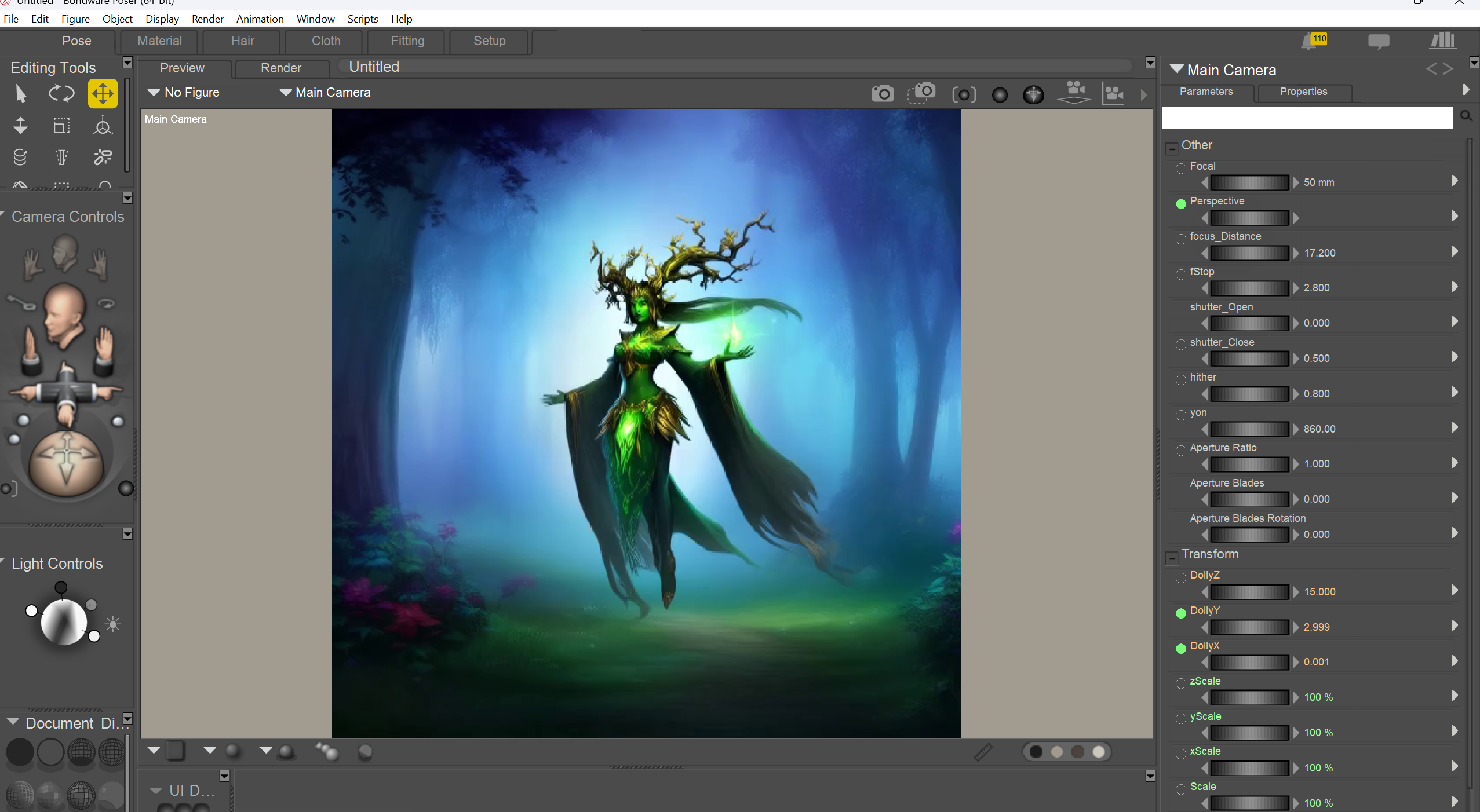Open the Main Camera selector dropdown in preview
This screenshot has height=812, width=1480.
click(x=325, y=92)
